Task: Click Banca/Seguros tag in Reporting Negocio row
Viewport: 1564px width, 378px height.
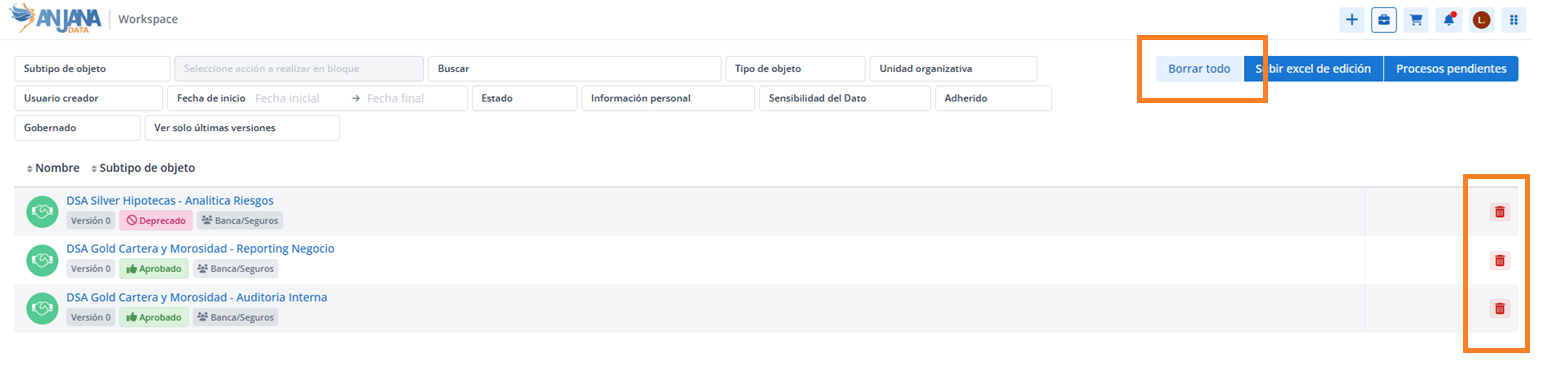Action: [x=235, y=269]
